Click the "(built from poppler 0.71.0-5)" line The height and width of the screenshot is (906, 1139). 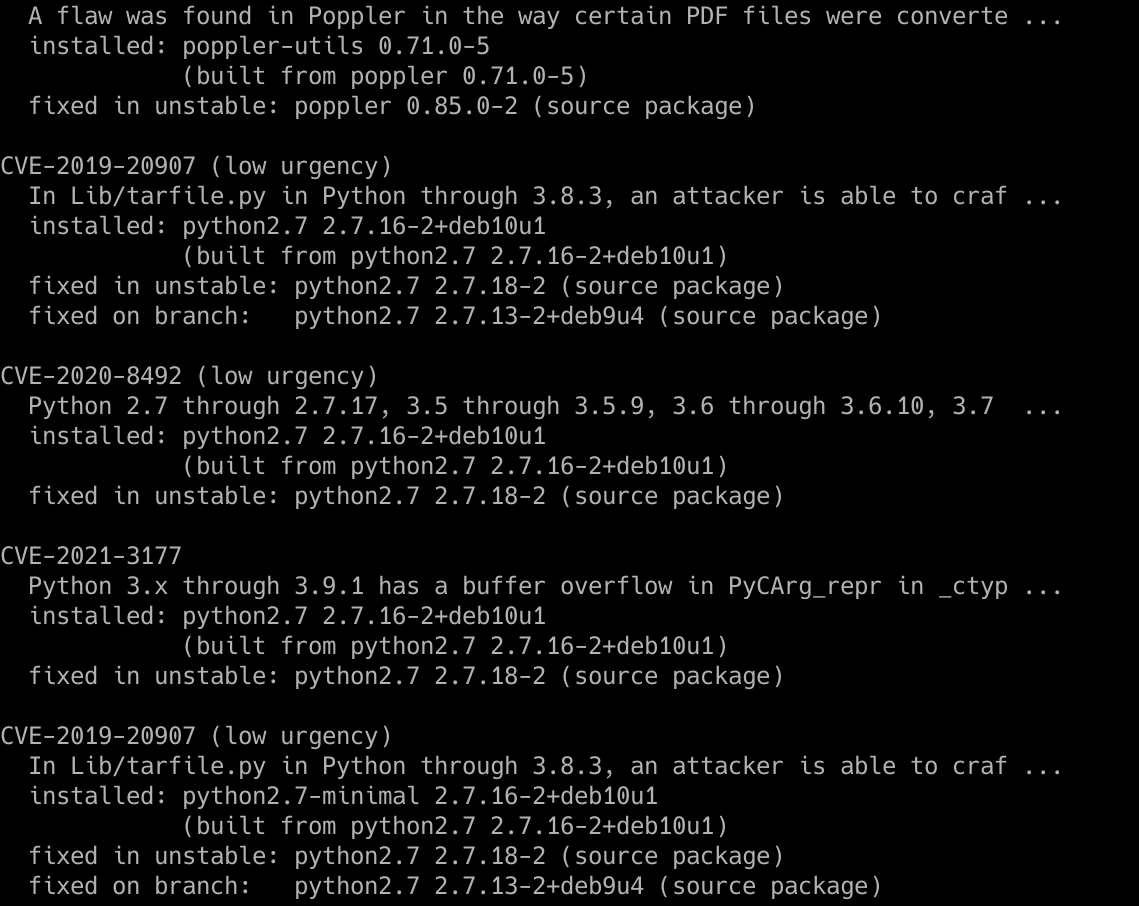click(x=385, y=76)
